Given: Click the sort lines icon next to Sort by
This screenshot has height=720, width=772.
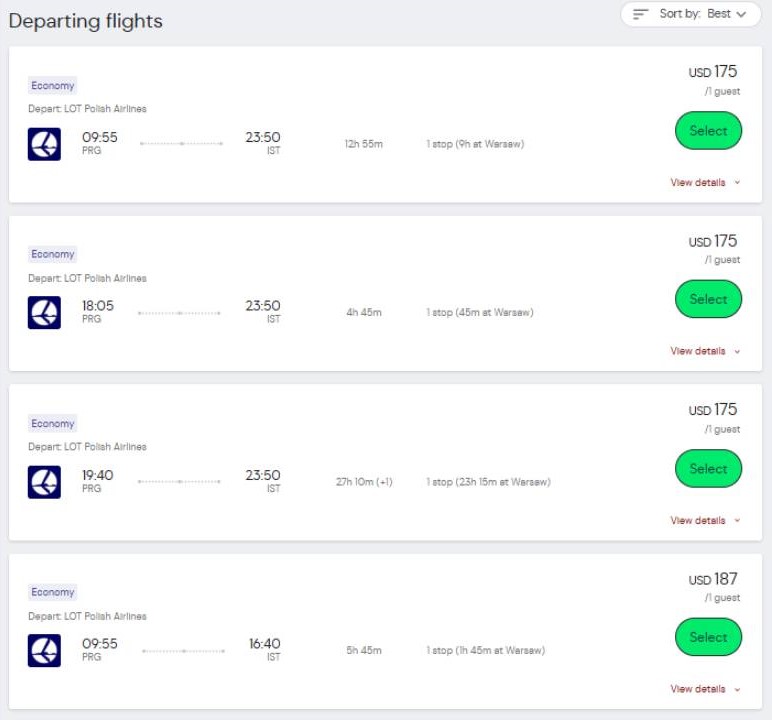Looking at the screenshot, I should pyautogui.click(x=641, y=14).
